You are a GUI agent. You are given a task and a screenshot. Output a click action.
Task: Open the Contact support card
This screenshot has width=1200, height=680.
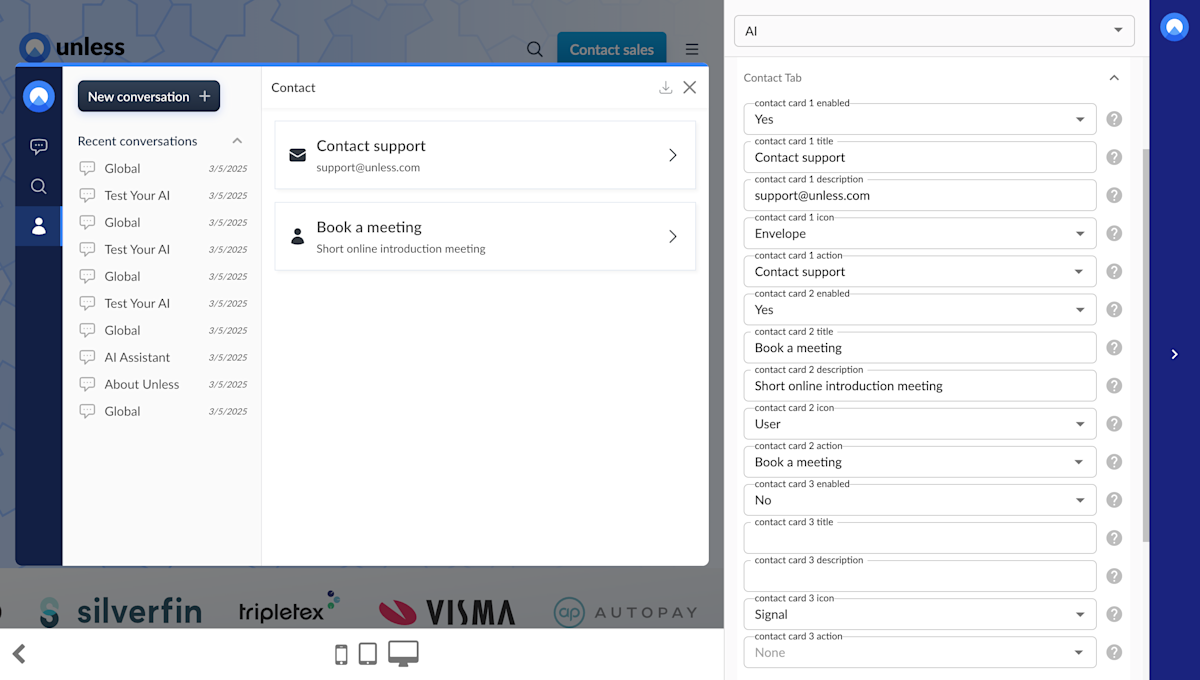[485, 154]
